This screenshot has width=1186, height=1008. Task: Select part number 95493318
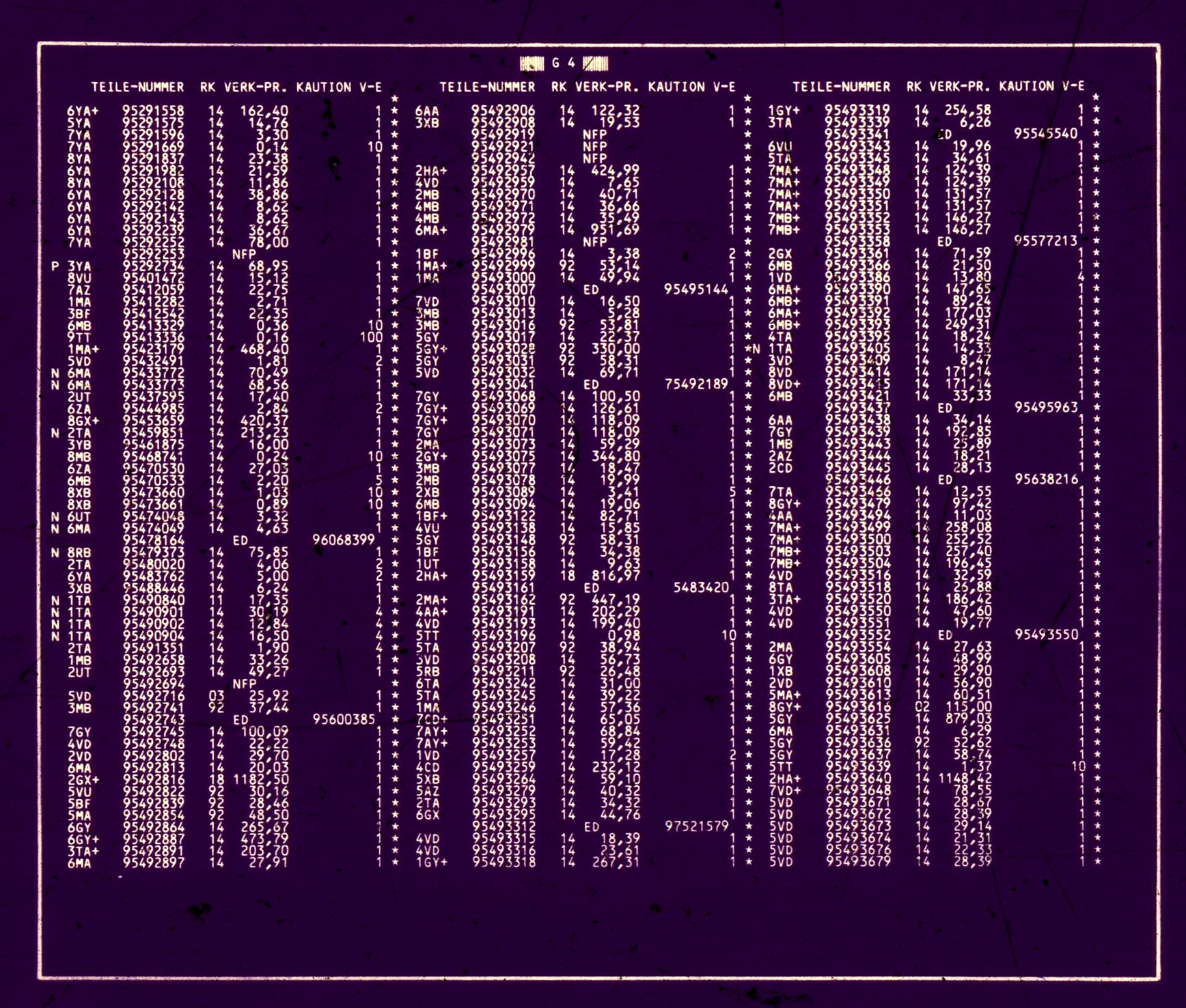[x=503, y=863]
